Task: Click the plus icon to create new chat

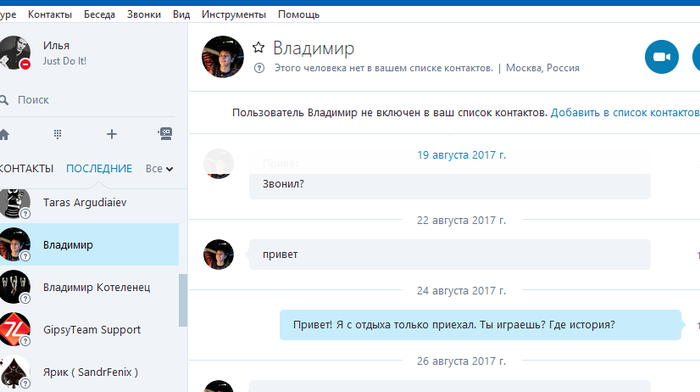Action: [112, 134]
